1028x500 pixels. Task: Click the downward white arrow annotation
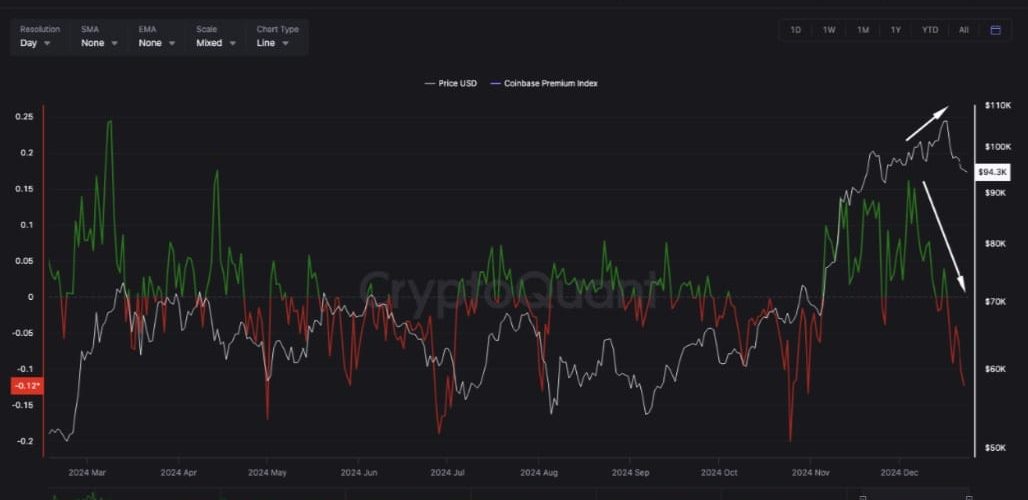tap(945, 236)
